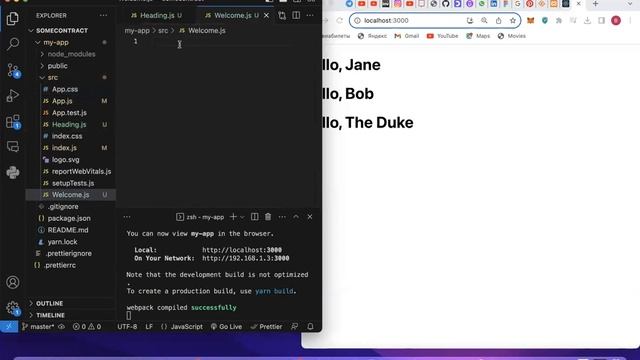Open Chrome tab search dropdown
Screen dimensions: 640x360
630,4
